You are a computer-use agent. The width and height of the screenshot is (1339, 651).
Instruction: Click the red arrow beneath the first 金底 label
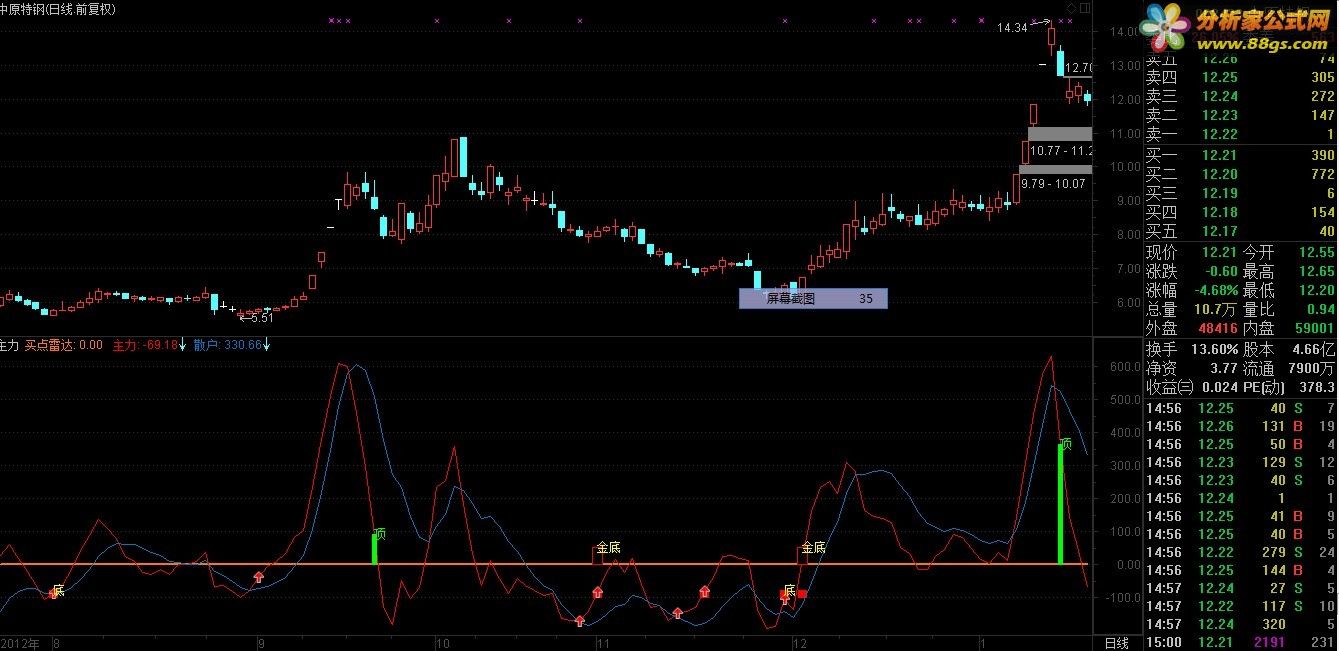(x=598, y=592)
